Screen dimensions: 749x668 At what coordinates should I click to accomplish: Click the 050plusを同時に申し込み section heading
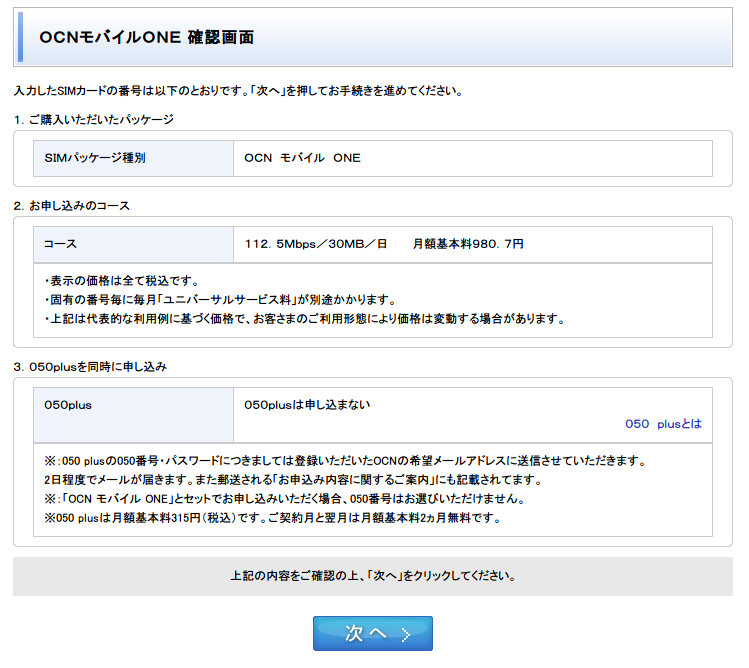point(90,367)
